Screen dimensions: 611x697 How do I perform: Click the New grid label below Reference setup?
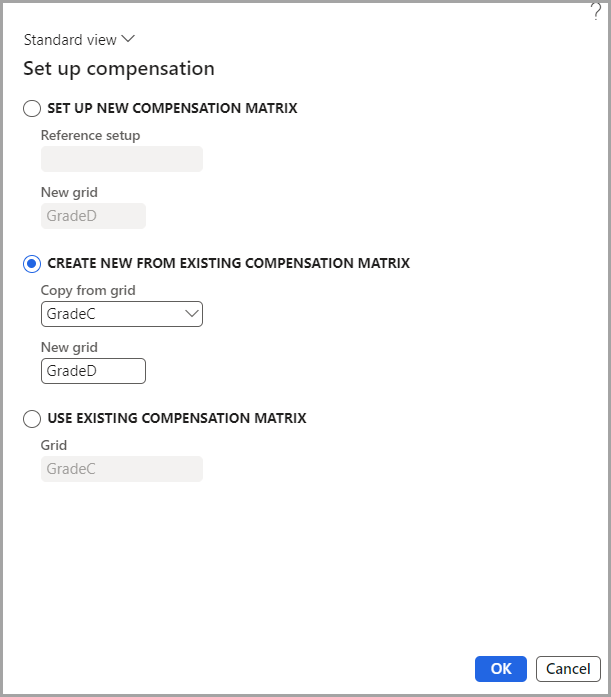tap(69, 192)
